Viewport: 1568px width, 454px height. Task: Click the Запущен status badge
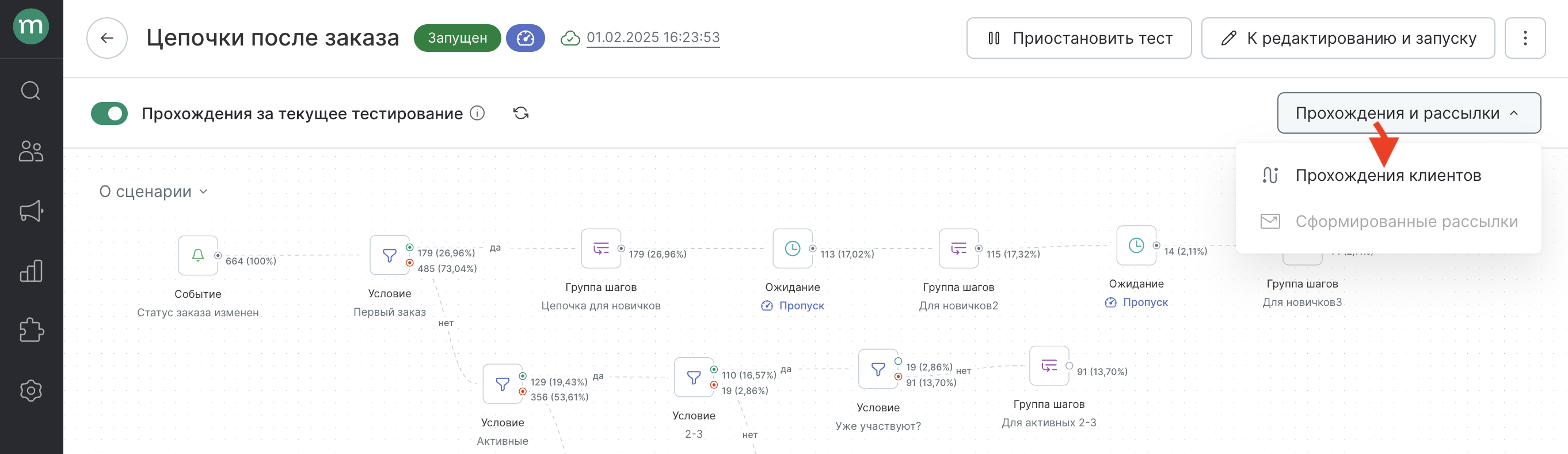tap(457, 38)
